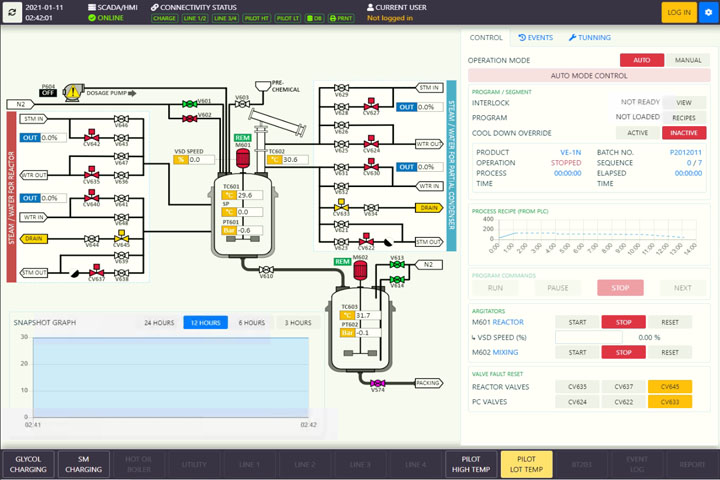Open the settings gear icon
This screenshot has width=720, height=480.
pyautogui.click(x=708, y=12)
